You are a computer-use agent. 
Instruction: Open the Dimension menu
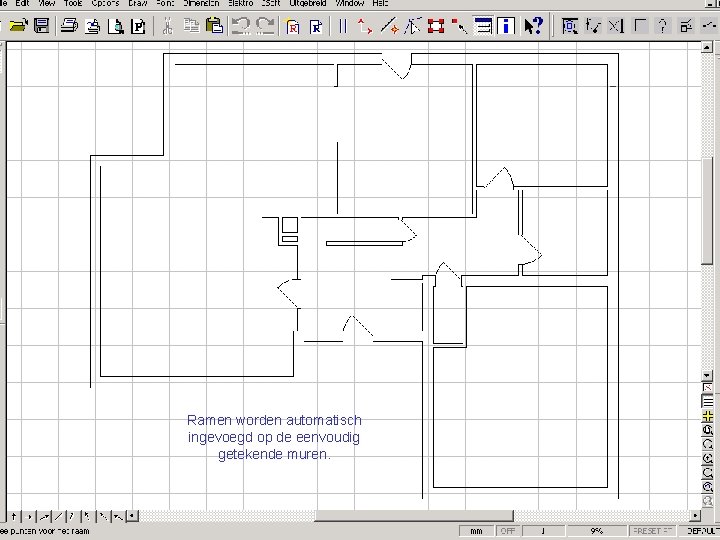[x=201, y=3]
